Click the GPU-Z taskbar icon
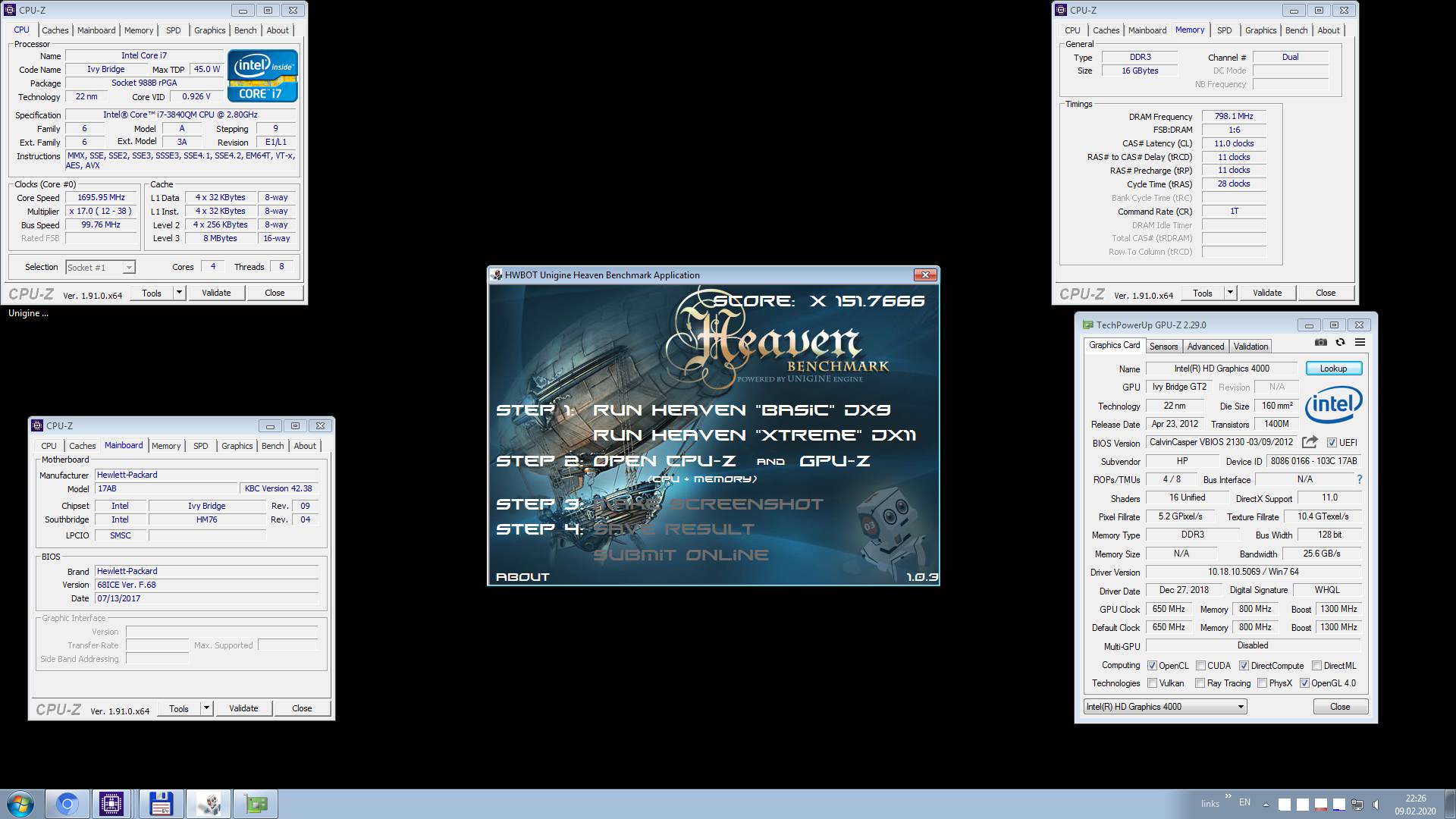 (x=256, y=804)
